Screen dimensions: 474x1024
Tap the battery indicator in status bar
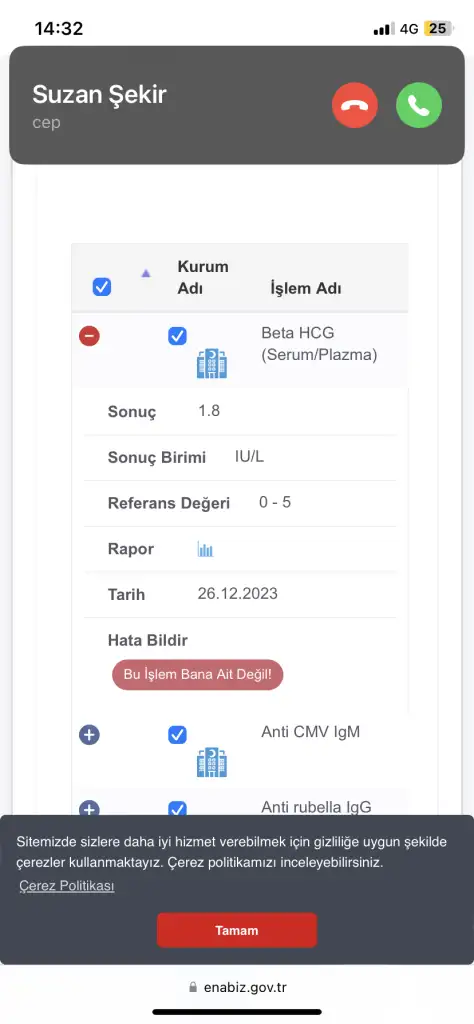click(x=437, y=28)
